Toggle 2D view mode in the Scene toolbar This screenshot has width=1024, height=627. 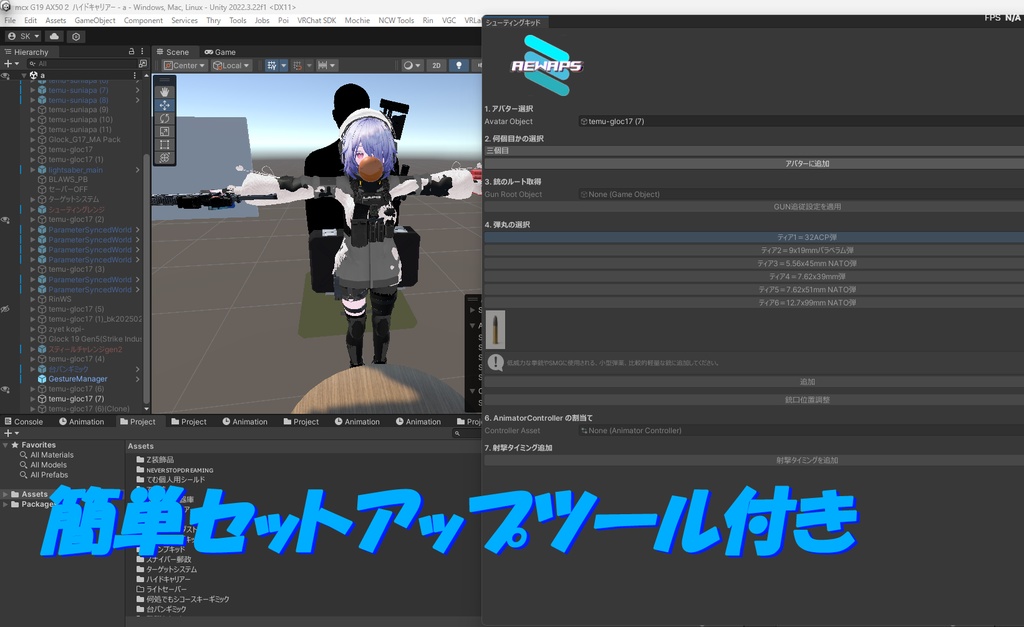click(x=437, y=65)
